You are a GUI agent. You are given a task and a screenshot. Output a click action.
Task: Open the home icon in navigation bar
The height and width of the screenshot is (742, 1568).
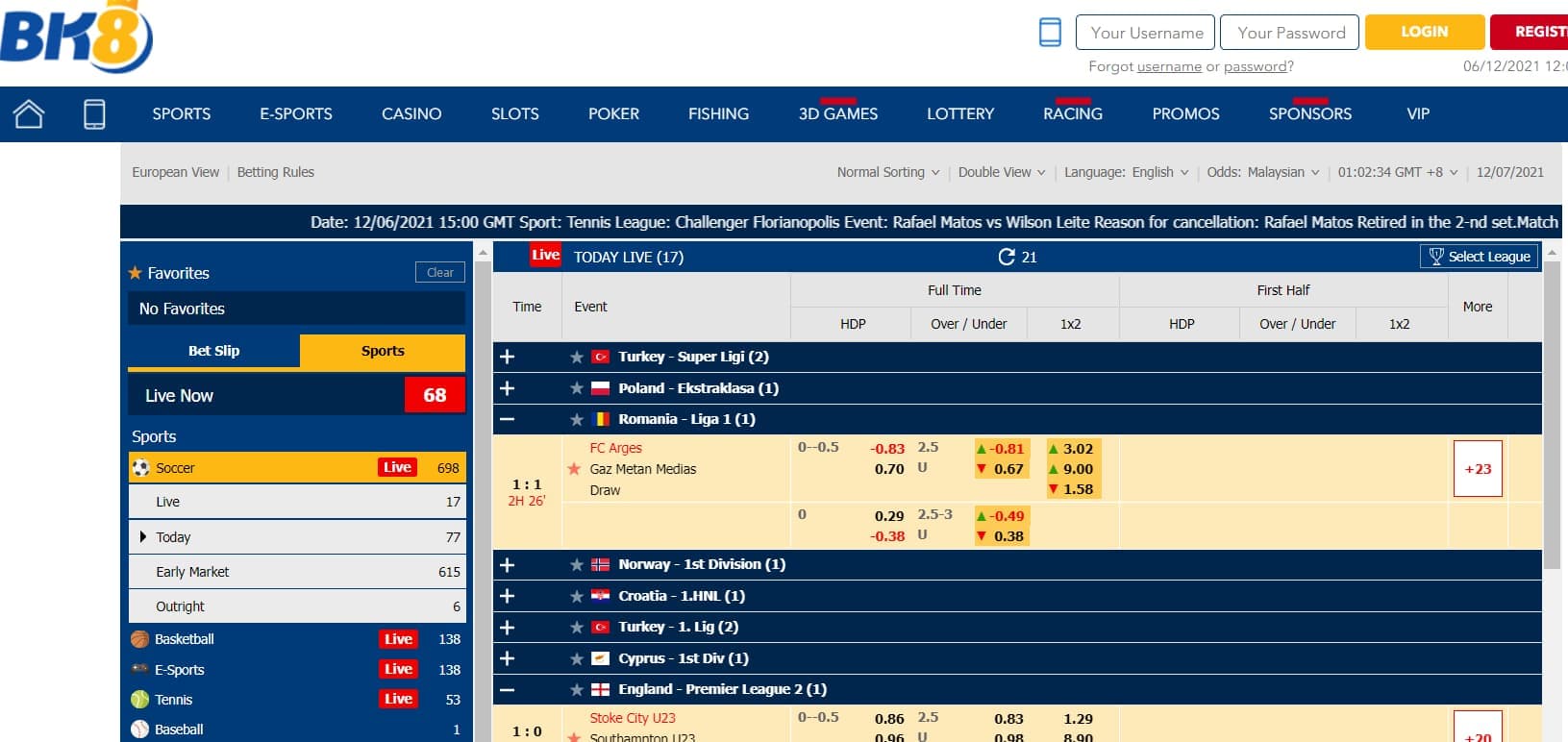click(x=29, y=114)
